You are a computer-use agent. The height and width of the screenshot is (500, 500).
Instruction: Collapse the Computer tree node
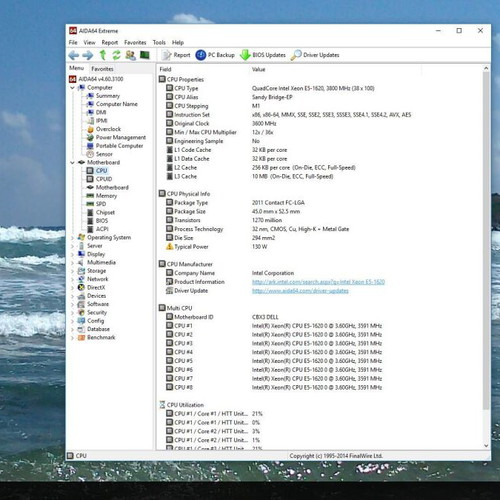72,88
